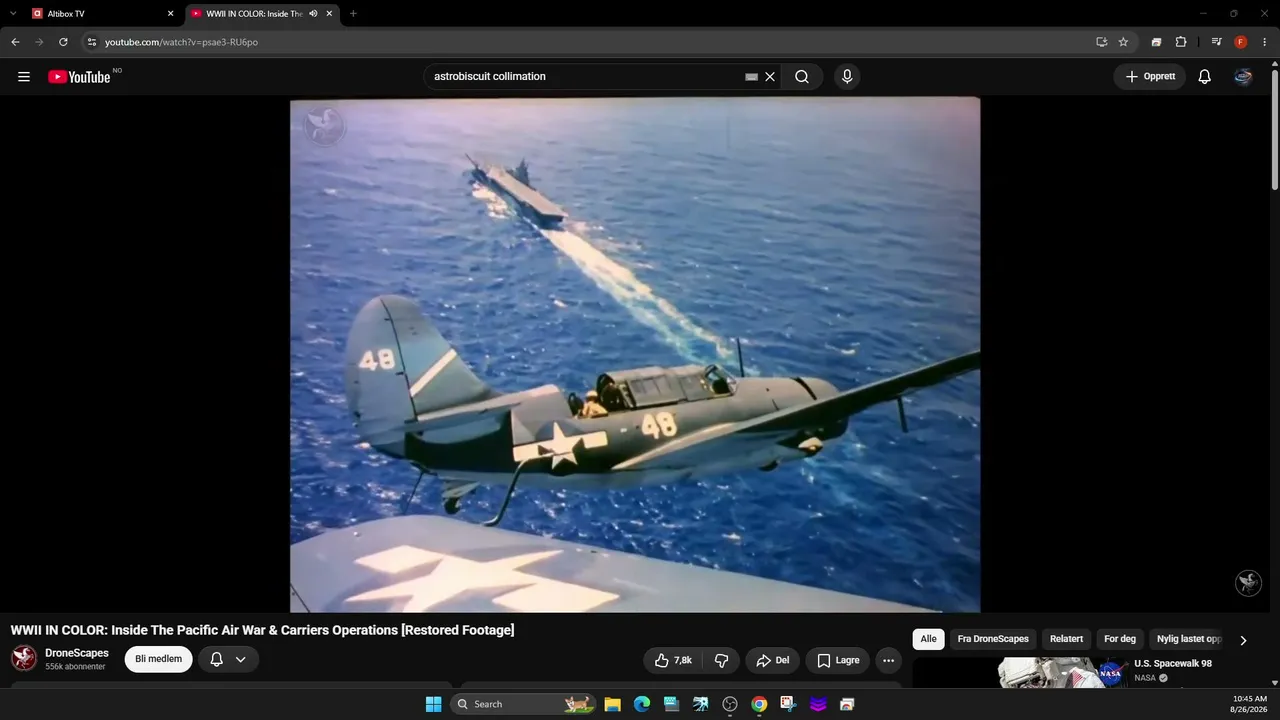Screen dimensions: 1280x720
Task: Open OBS Studio from the taskbar
Action: [730, 704]
